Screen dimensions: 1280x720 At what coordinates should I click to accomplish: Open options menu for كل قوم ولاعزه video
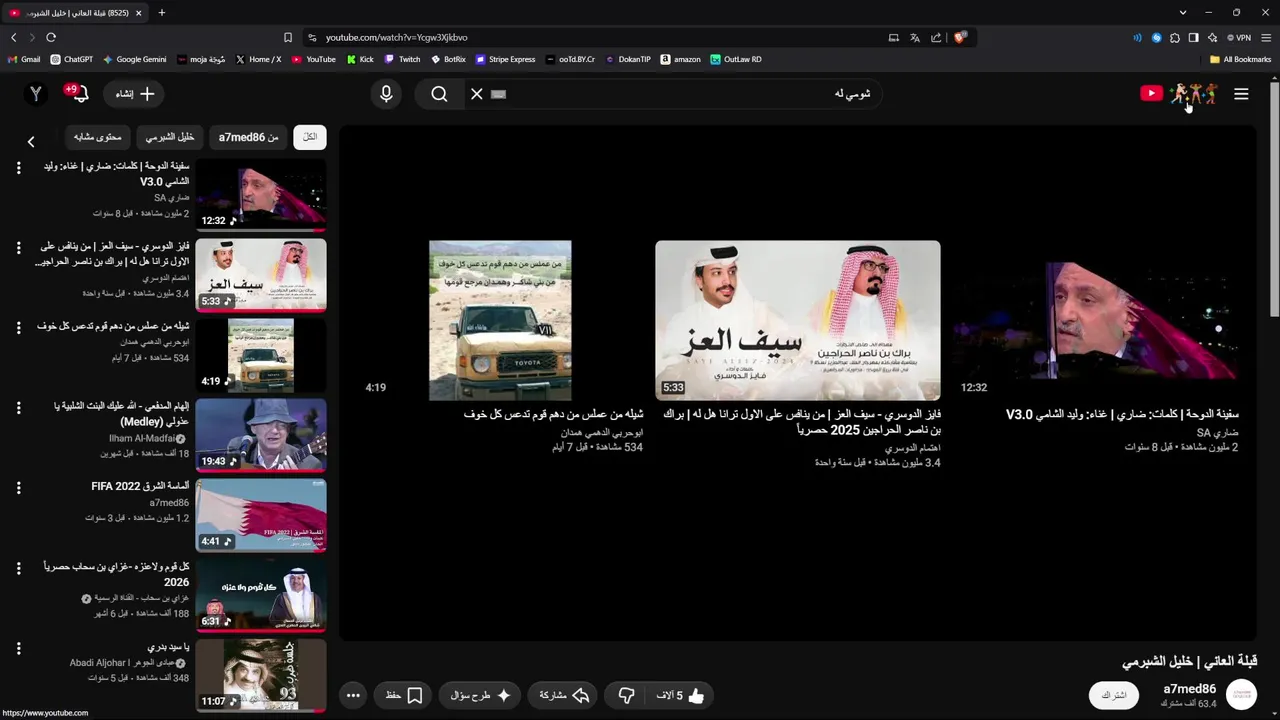coord(18,568)
